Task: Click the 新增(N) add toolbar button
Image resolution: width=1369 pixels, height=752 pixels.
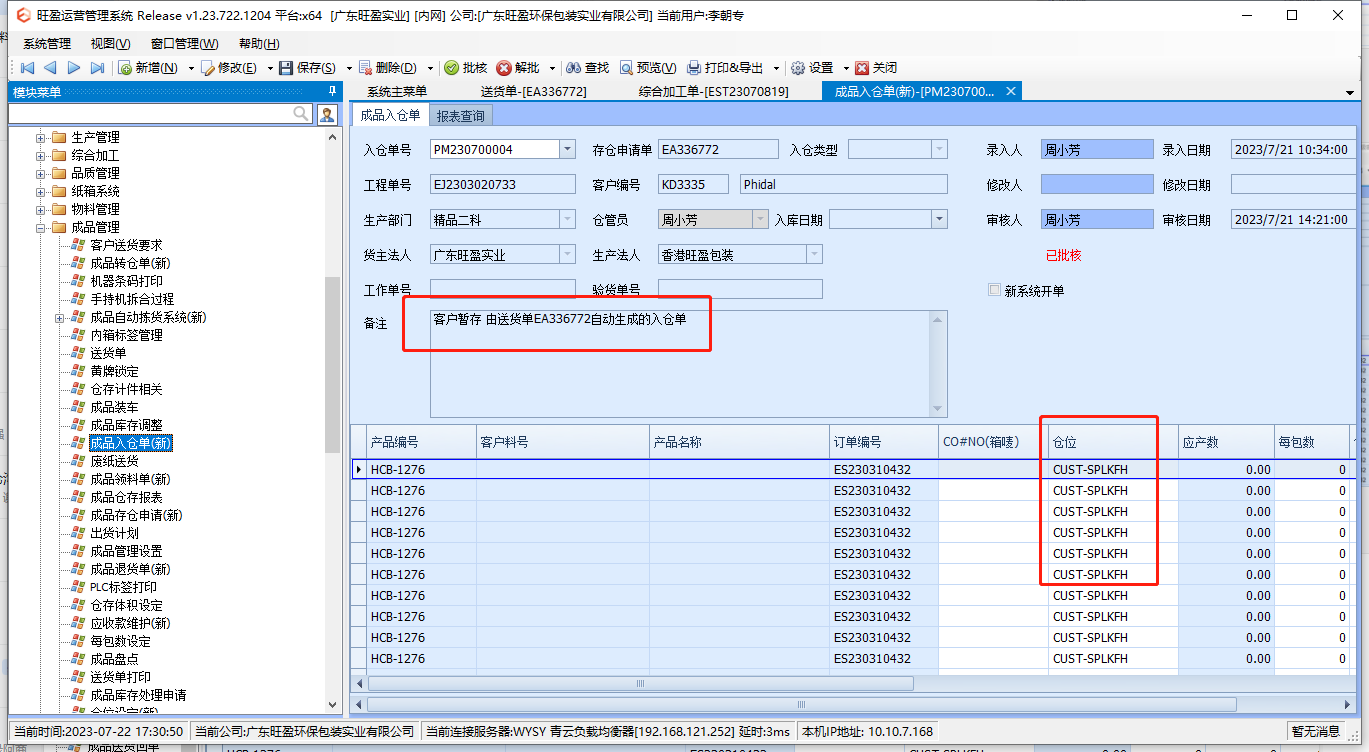Action: [x=148, y=68]
